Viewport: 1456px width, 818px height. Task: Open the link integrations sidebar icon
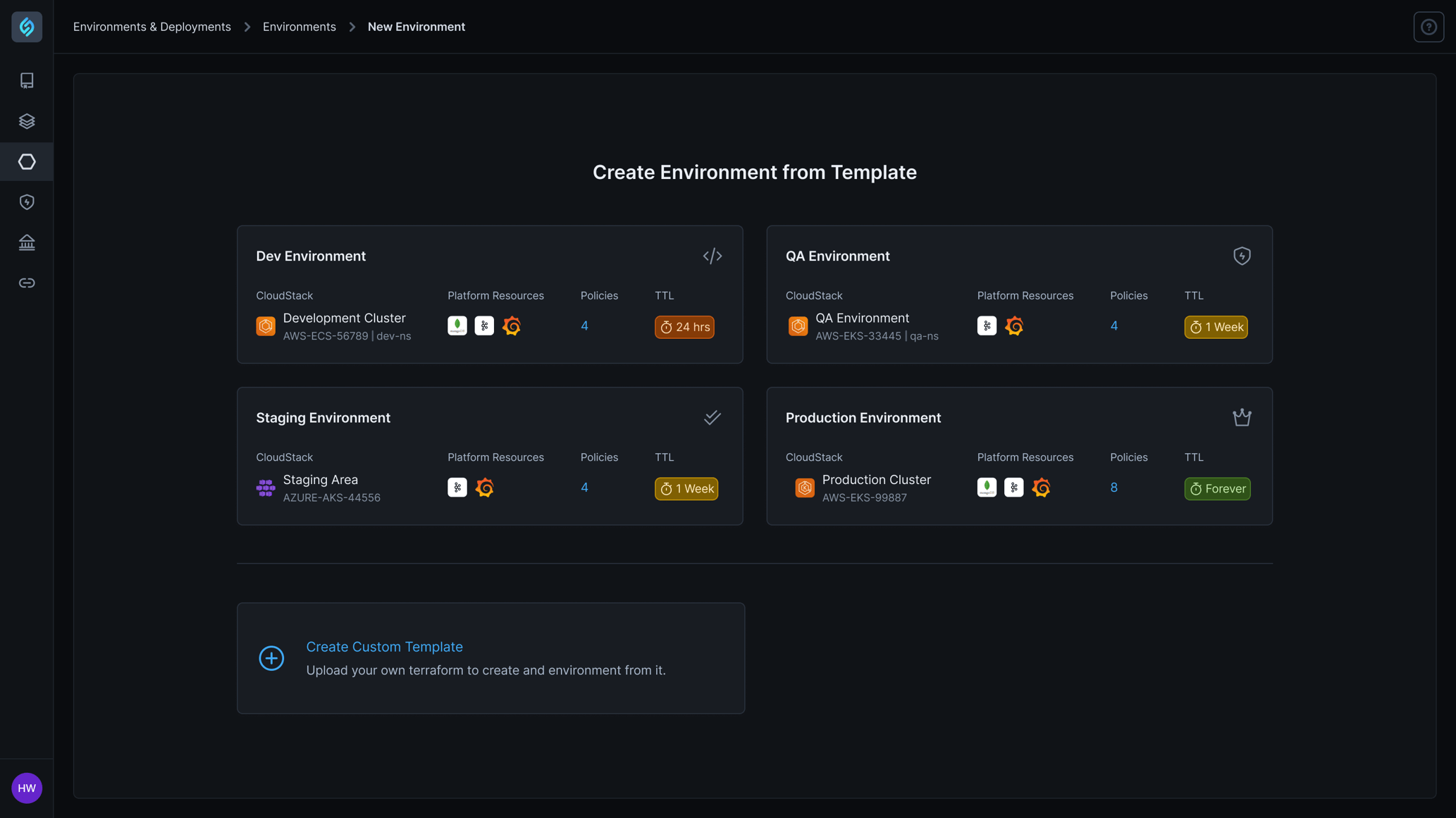[27, 283]
